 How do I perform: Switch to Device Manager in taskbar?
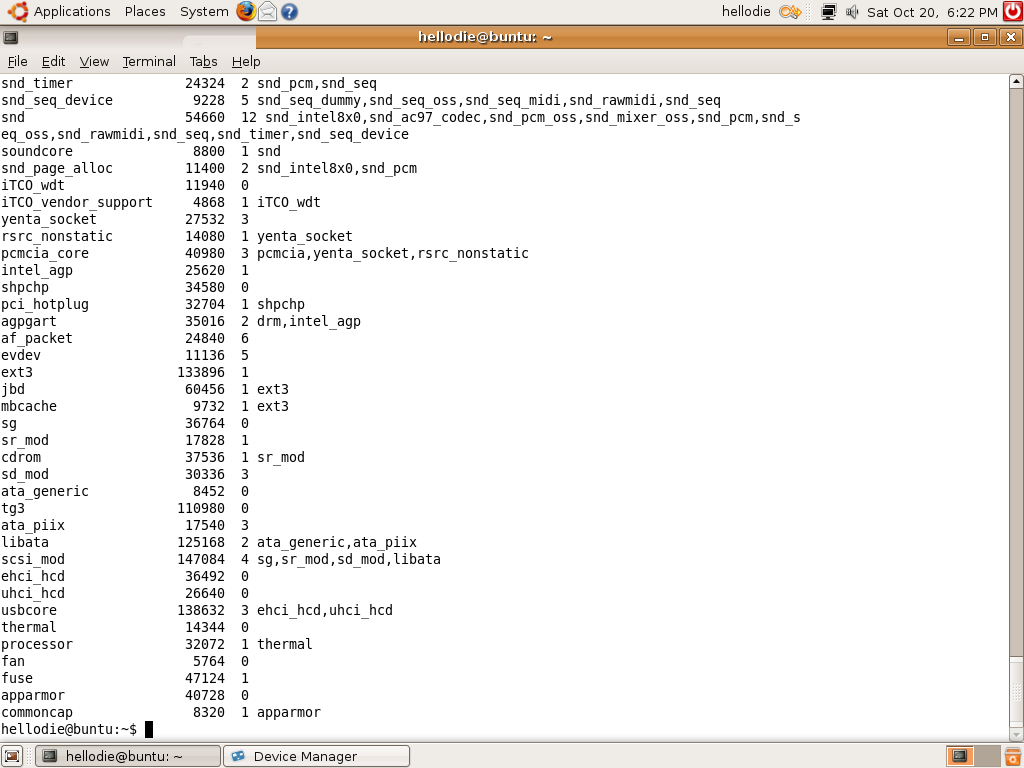[316, 756]
